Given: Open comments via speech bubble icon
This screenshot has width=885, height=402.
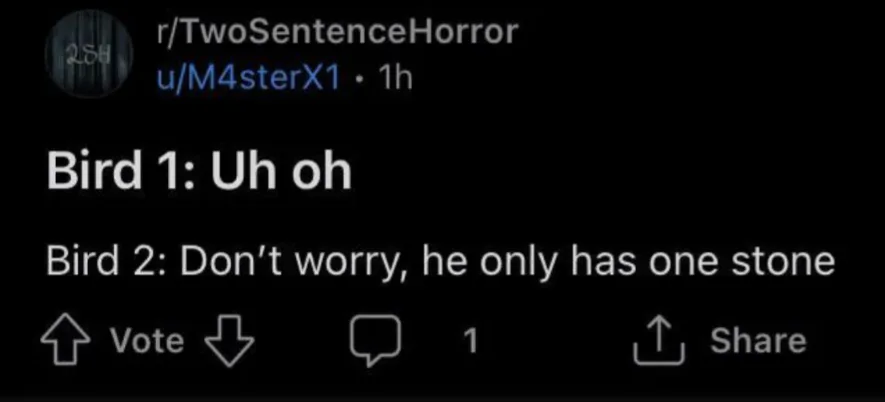Looking at the screenshot, I should (x=375, y=340).
